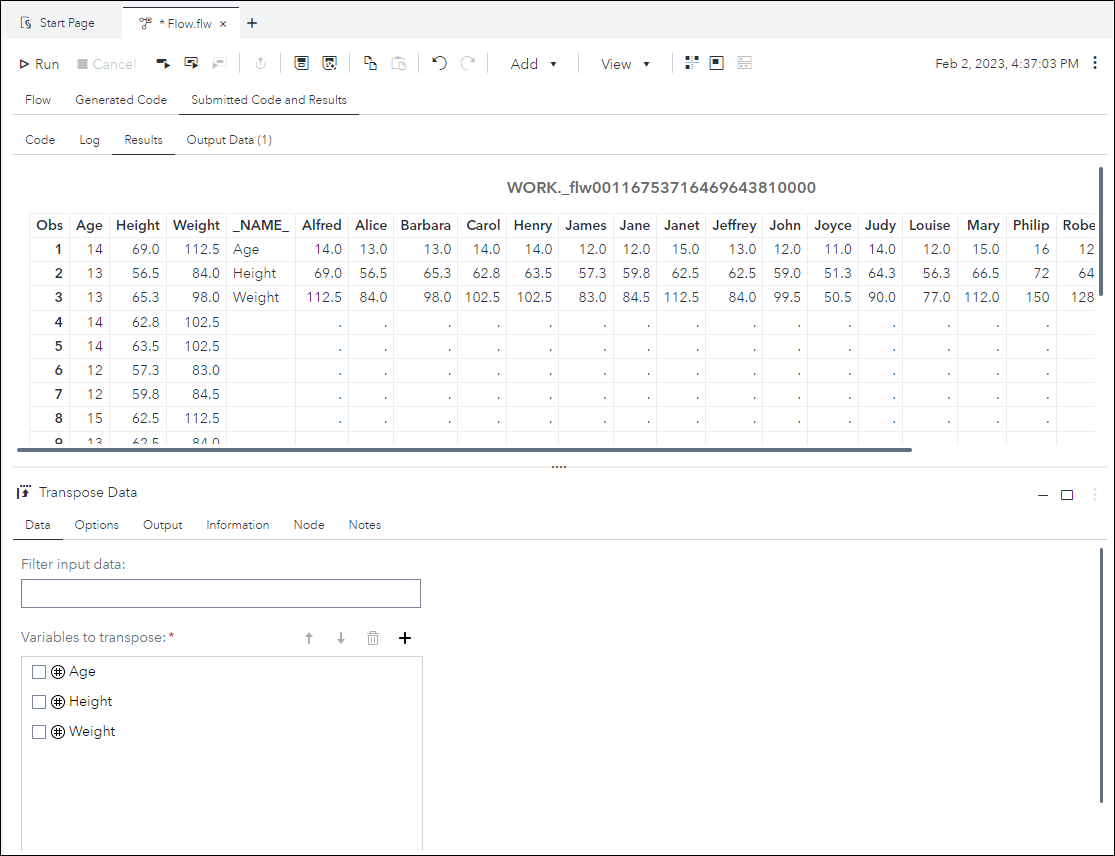This screenshot has width=1115, height=856.
Task: Click the Save flow icon
Action: pyautogui.click(x=301, y=63)
